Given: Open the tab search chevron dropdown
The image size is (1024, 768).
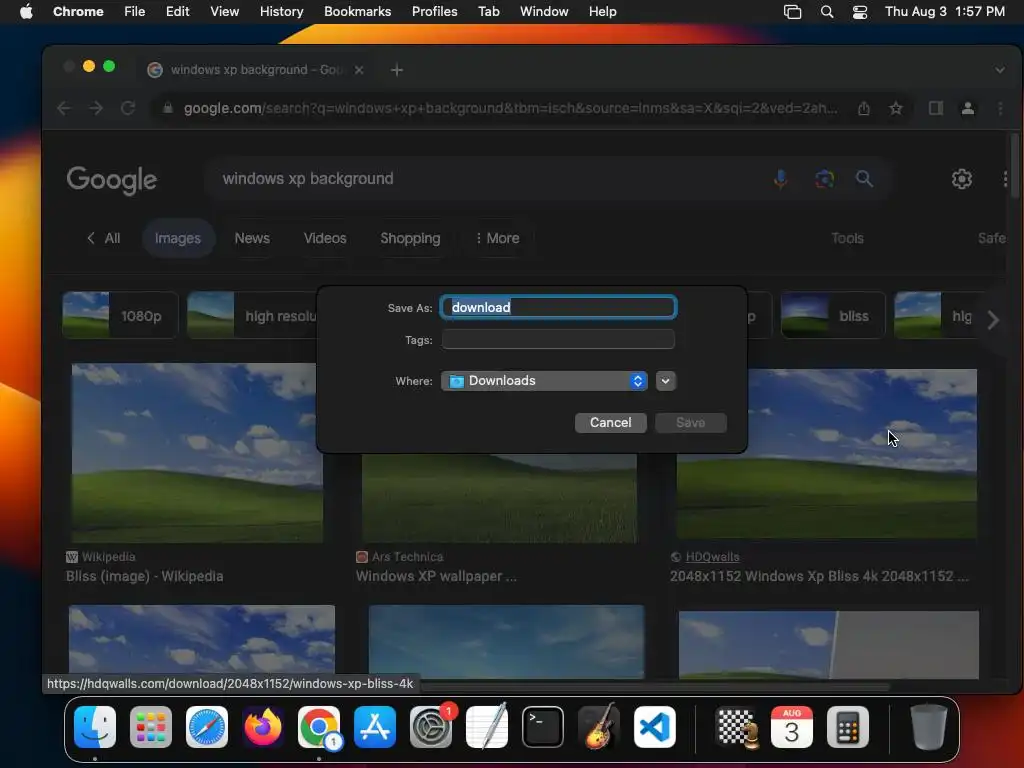Looking at the screenshot, I should [x=1000, y=70].
